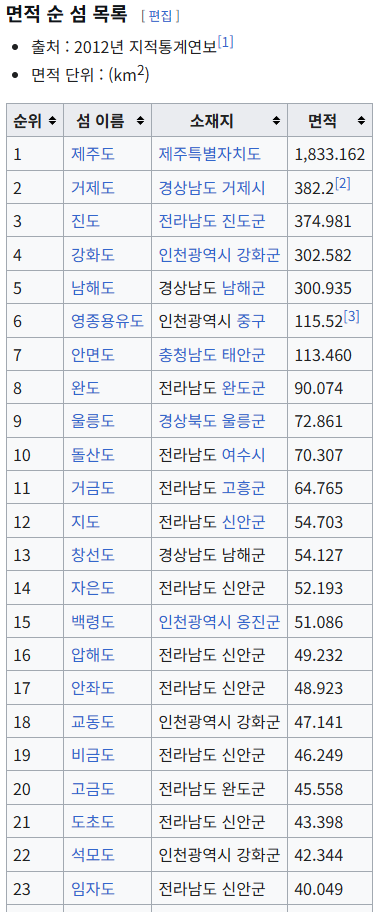
Task: Open the 압해도 island link
Action: pyautogui.click(x=93, y=655)
